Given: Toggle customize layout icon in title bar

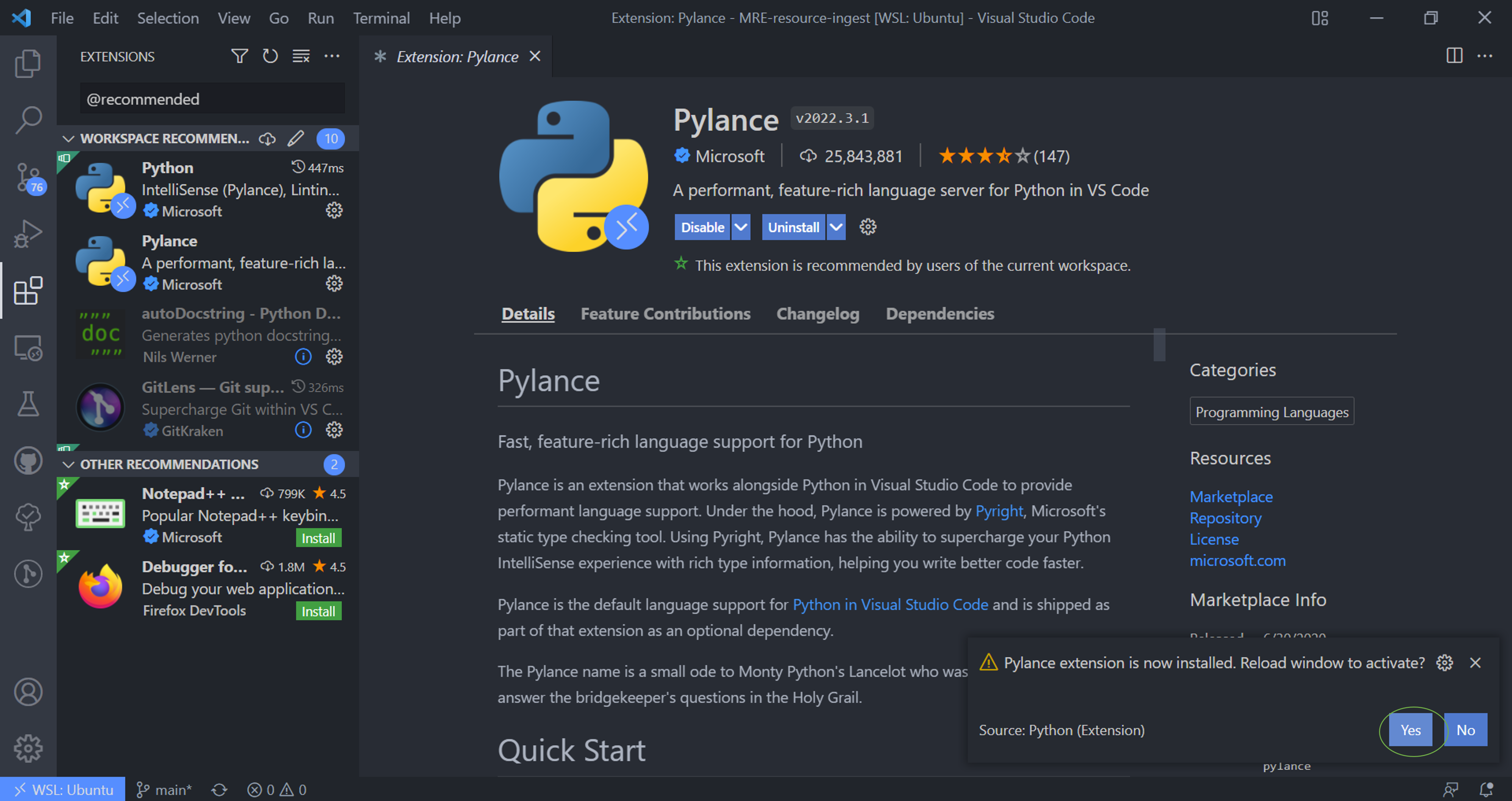Looking at the screenshot, I should (x=1320, y=18).
